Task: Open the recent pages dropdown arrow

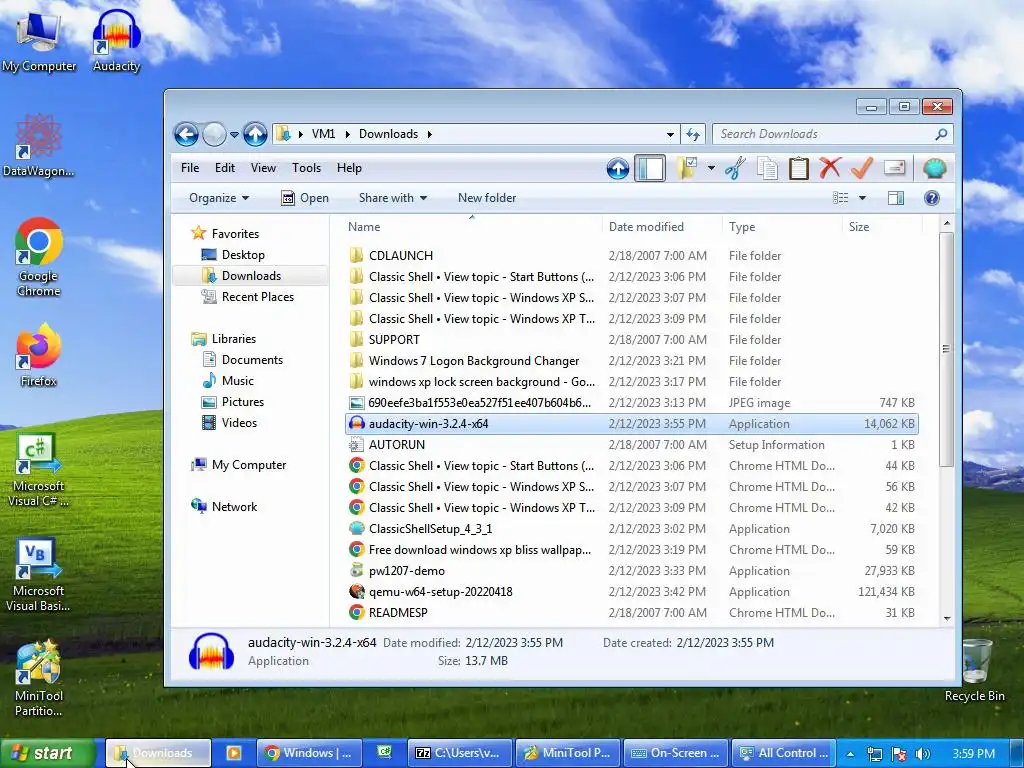Action: click(234, 135)
